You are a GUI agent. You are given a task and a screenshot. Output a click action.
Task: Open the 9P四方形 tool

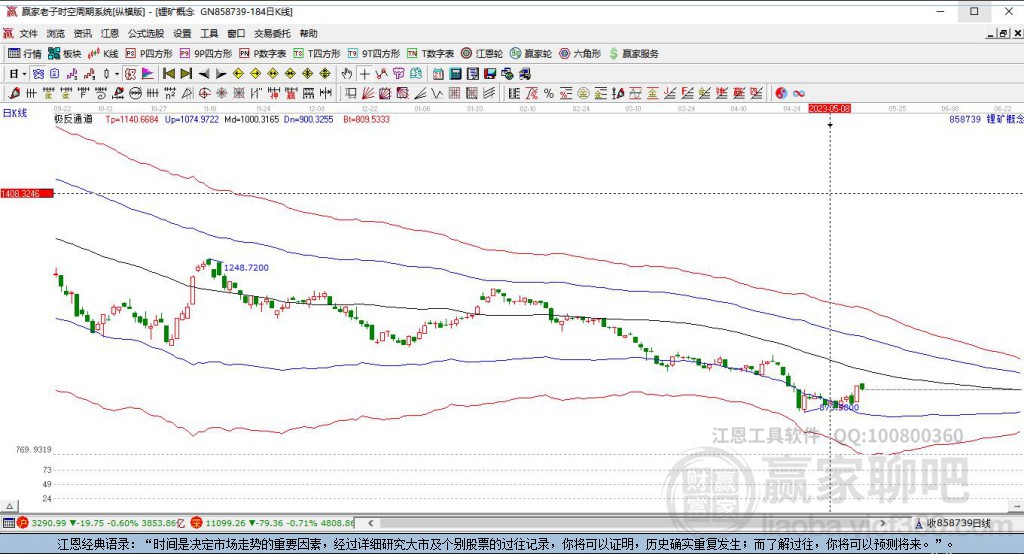[206, 54]
